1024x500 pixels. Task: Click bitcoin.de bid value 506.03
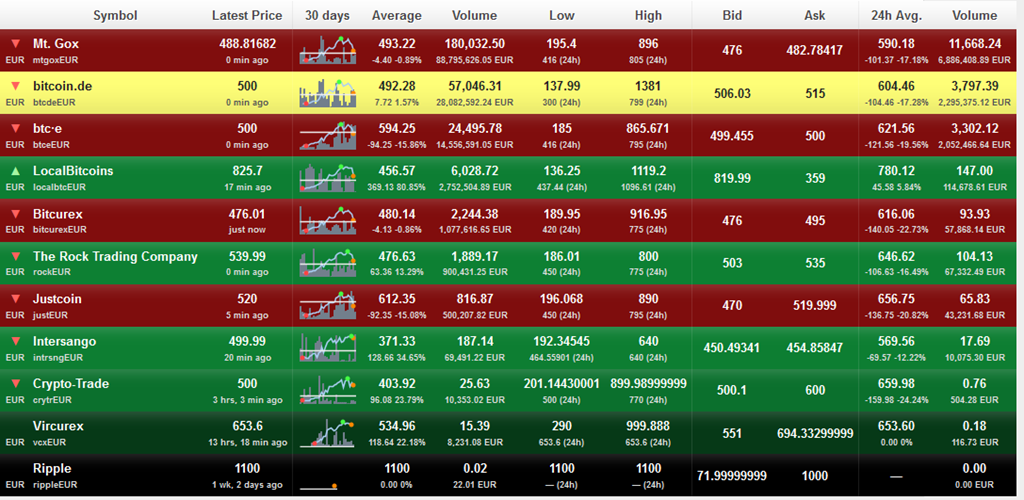point(732,93)
